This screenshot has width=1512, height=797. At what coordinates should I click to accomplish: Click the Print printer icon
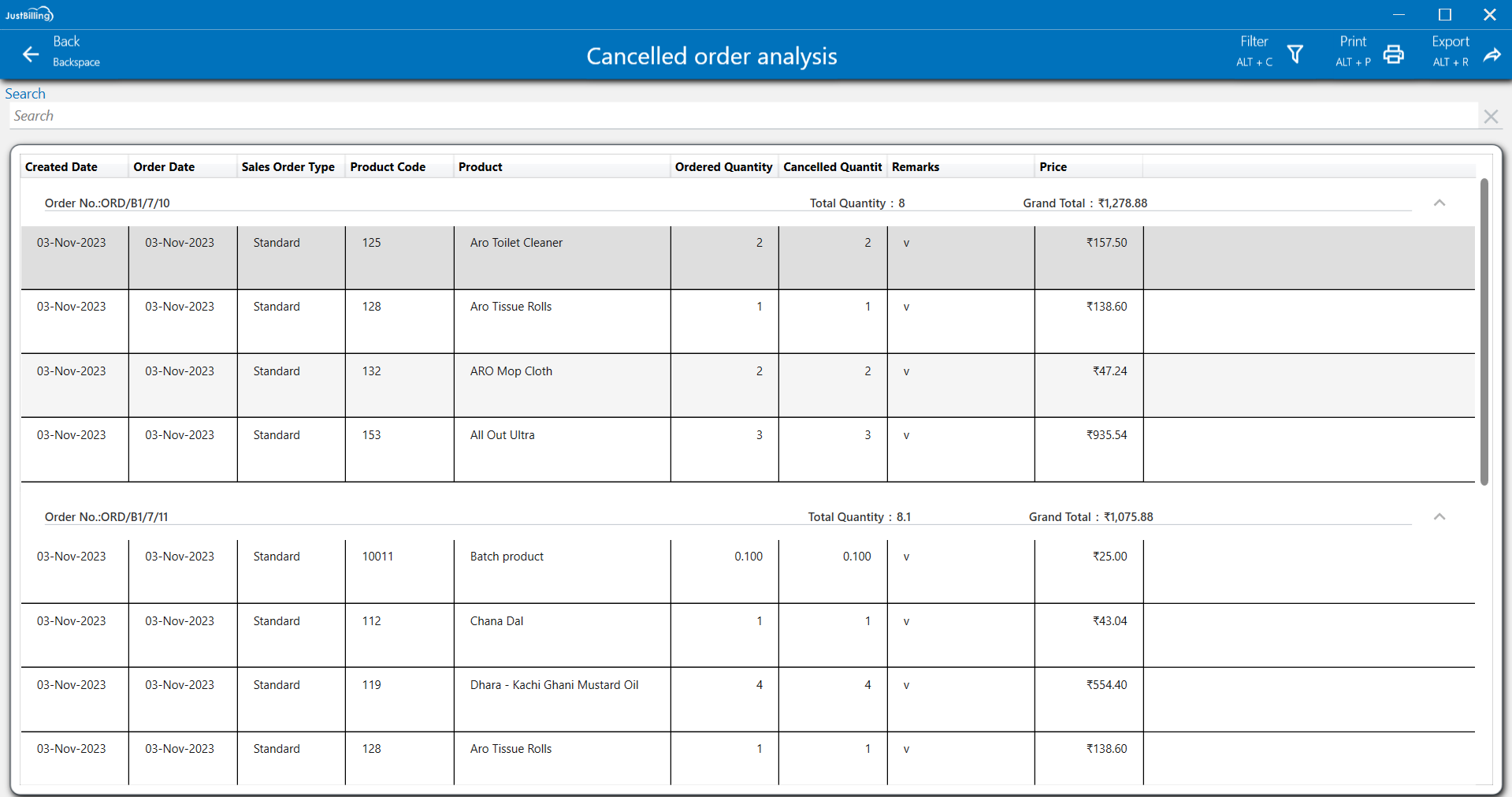[x=1393, y=54]
